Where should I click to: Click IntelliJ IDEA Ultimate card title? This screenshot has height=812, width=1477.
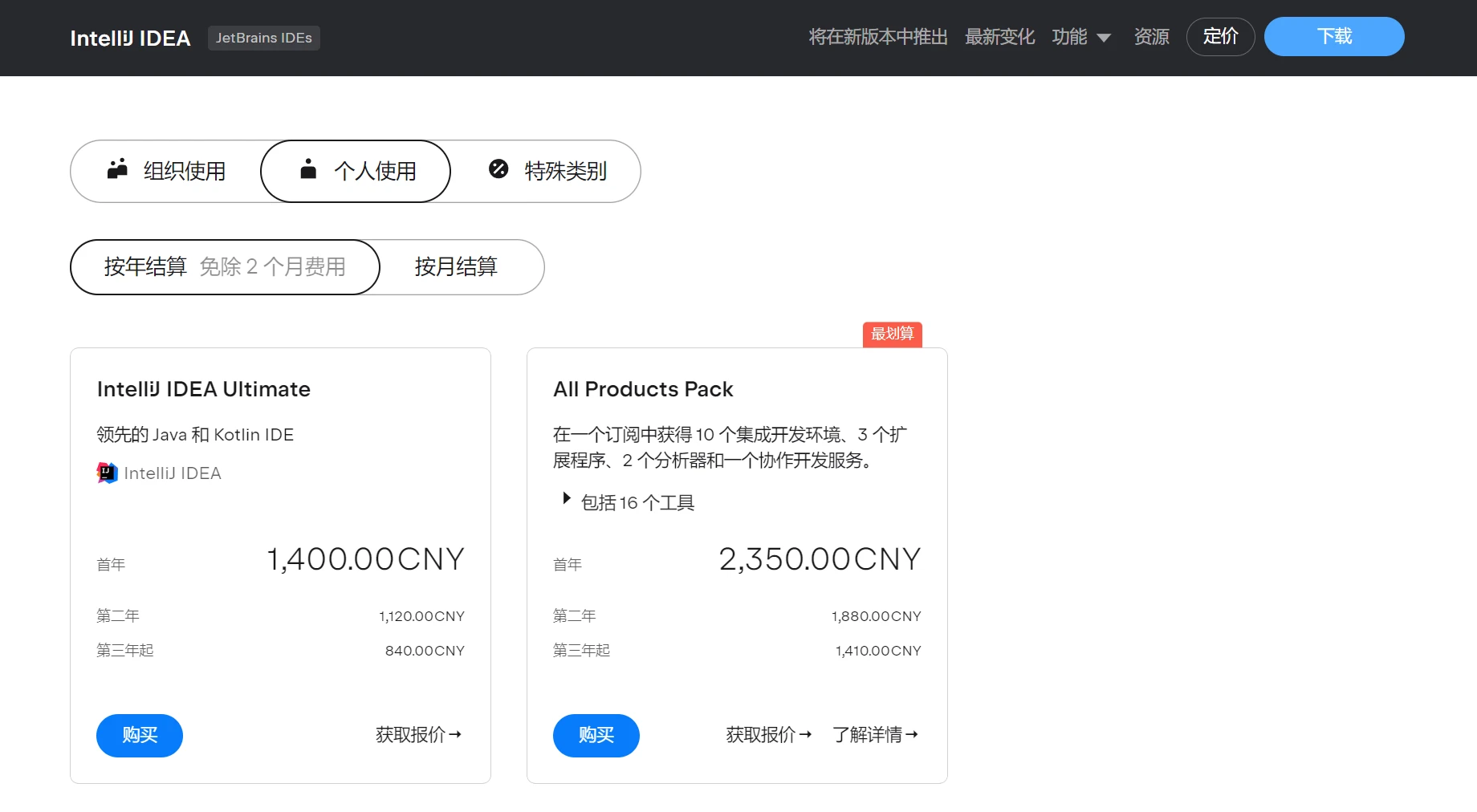(x=204, y=389)
